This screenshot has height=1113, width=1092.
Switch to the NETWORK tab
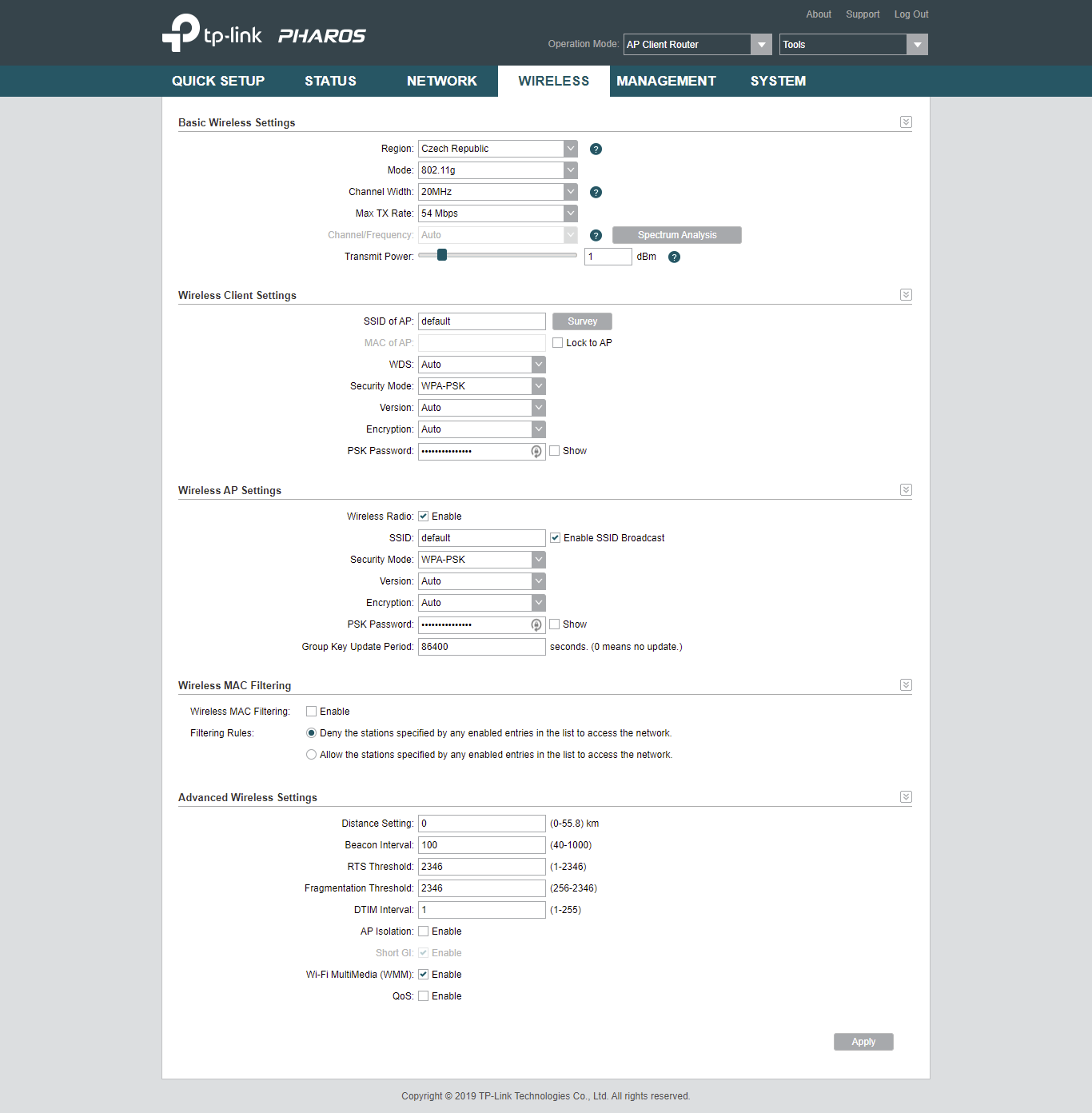[x=441, y=82]
